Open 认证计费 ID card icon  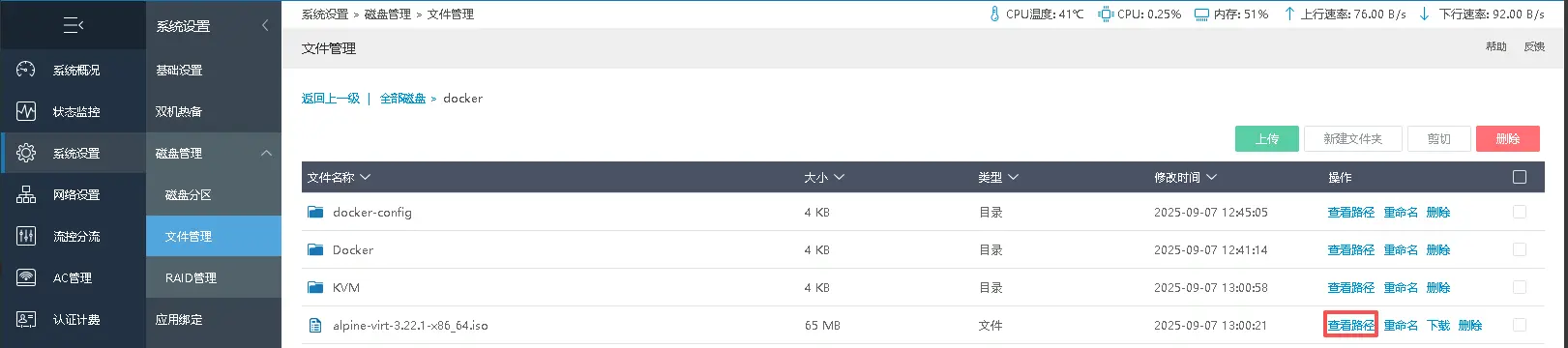(26, 319)
